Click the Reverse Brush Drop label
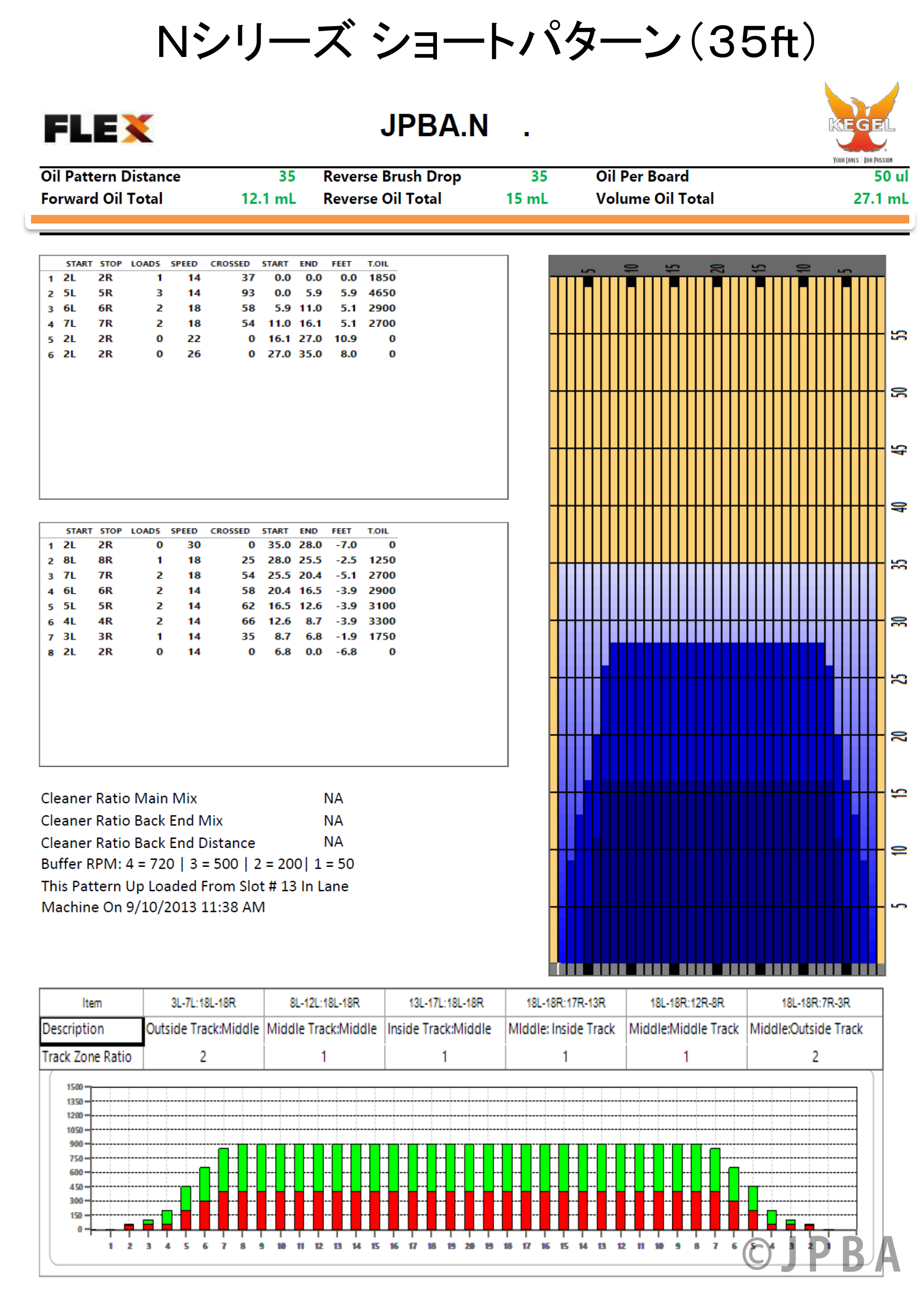 point(392,176)
